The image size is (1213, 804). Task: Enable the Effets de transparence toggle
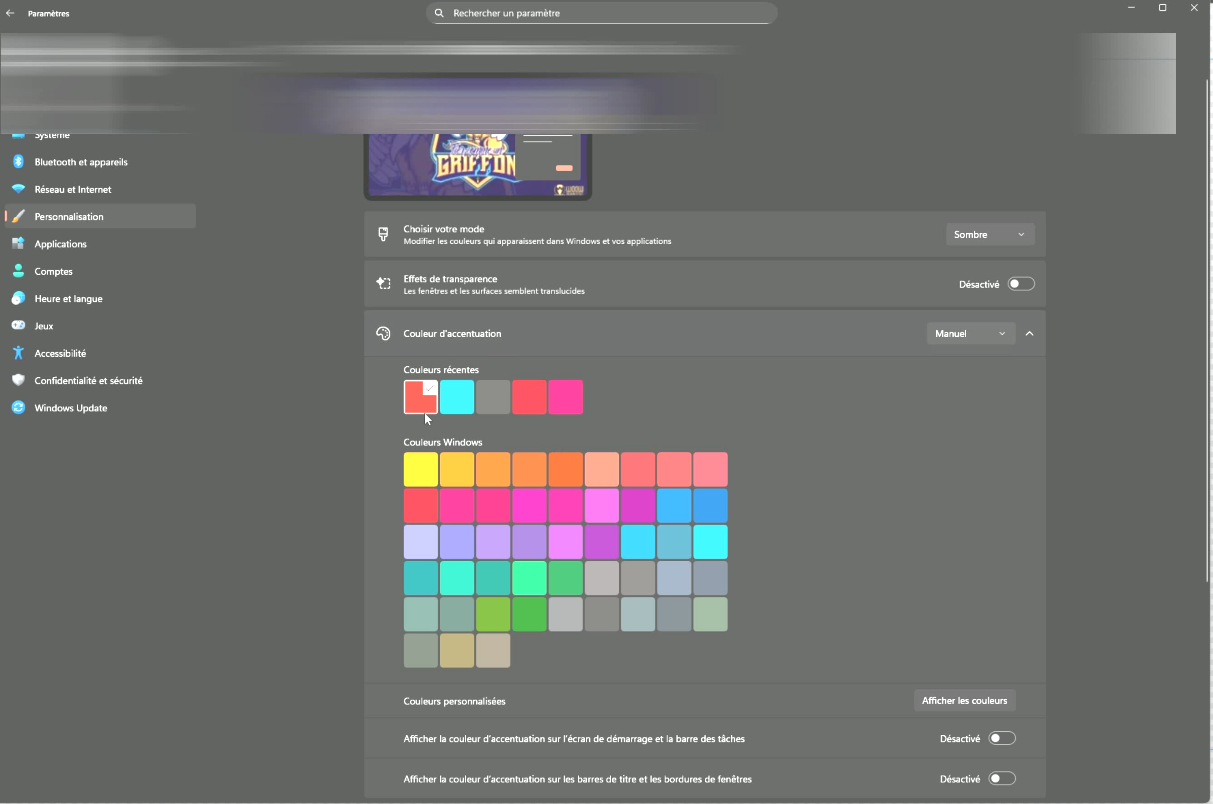pyautogui.click(x=1020, y=284)
